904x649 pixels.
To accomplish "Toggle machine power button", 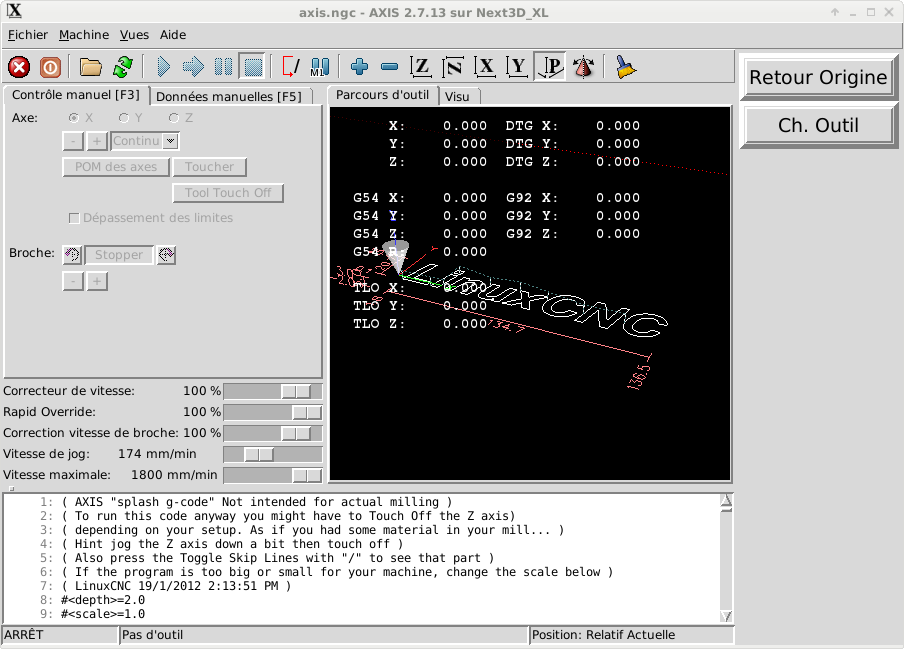I will click(x=50, y=67).
